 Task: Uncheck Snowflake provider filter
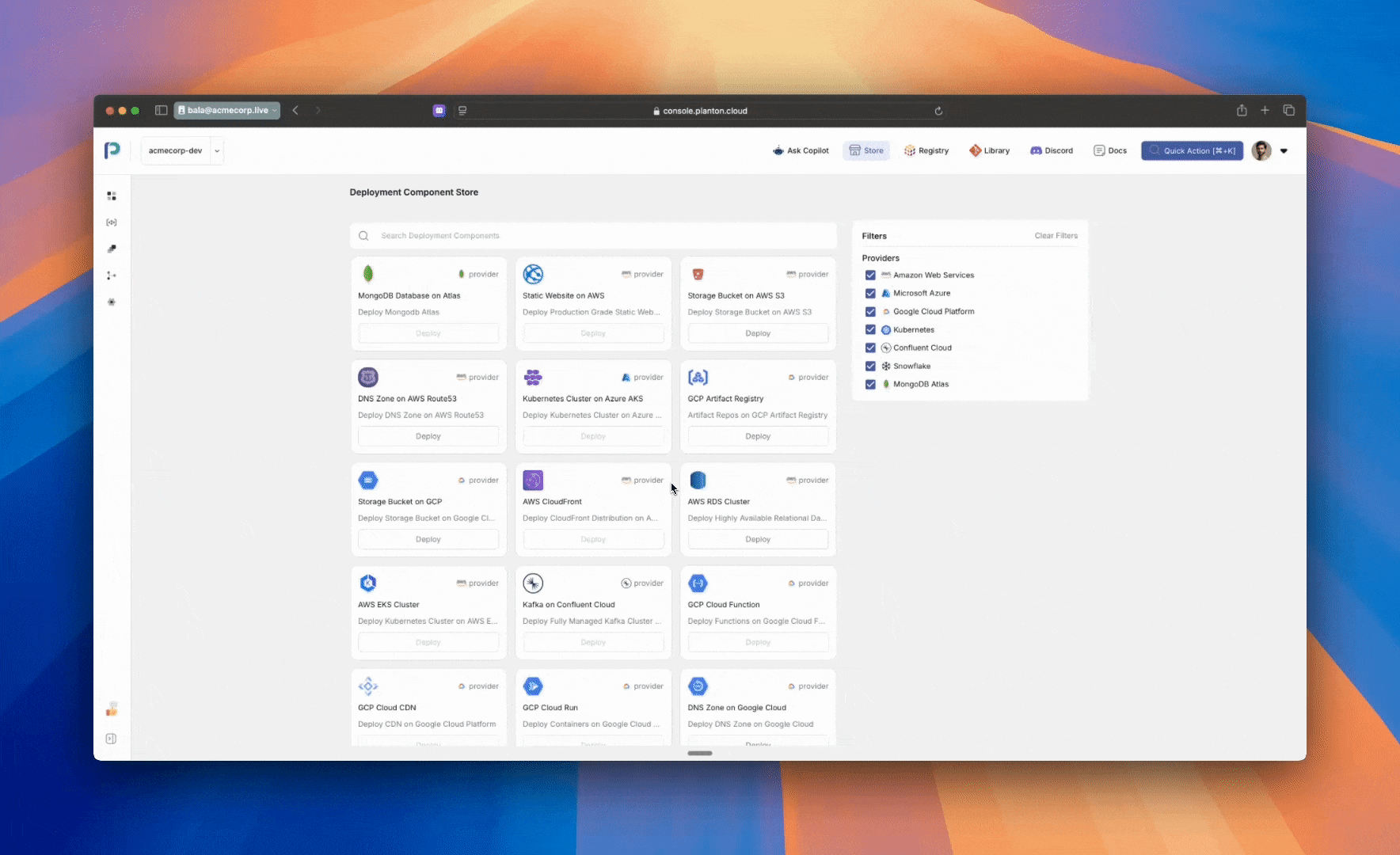[x=870, y=366]
